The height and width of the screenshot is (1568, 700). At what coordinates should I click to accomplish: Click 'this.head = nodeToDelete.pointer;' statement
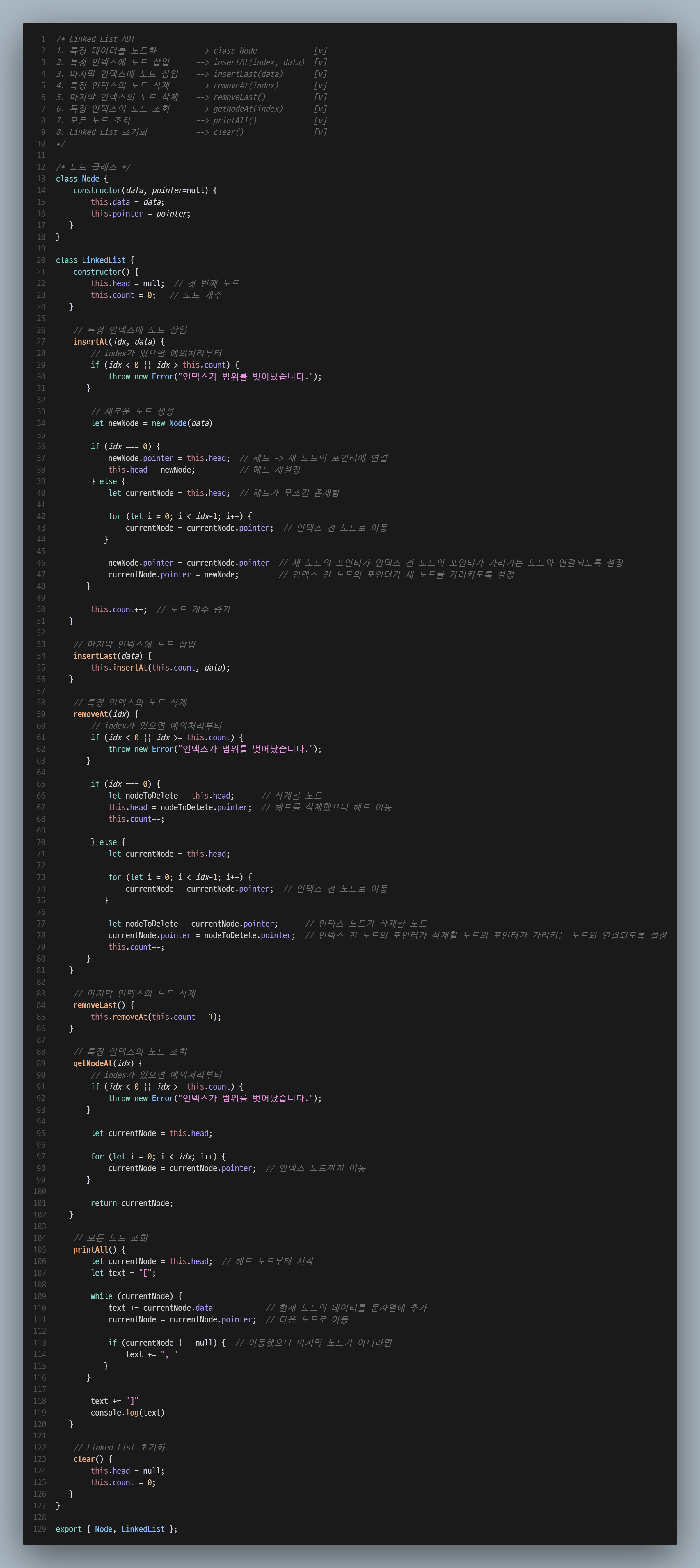point(180,808)
